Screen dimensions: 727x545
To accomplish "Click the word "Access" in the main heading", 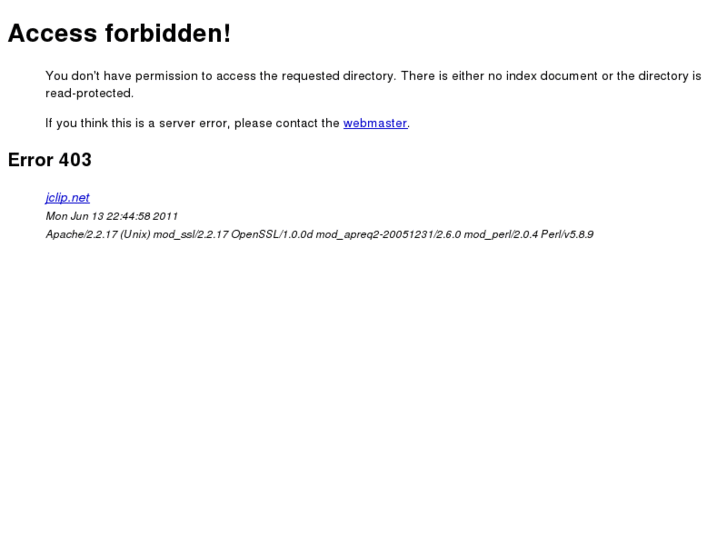I will coord(52,33).
